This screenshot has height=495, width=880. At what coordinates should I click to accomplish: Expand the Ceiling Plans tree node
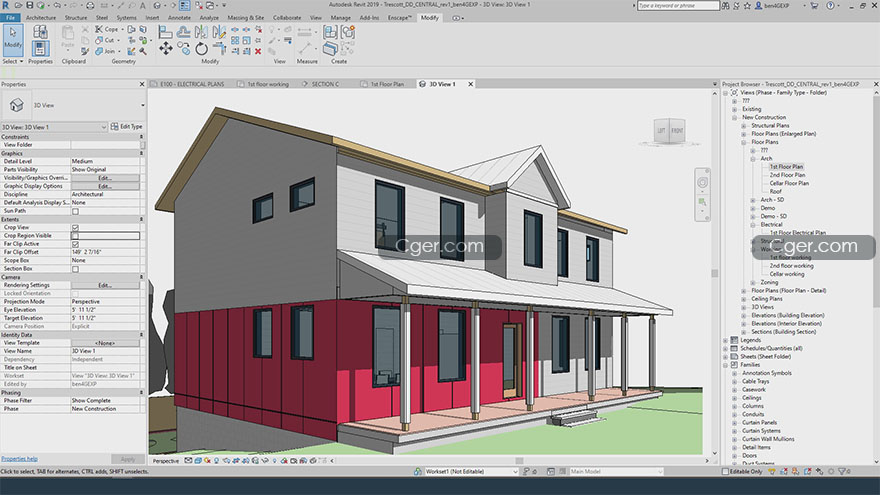point(744,299)
